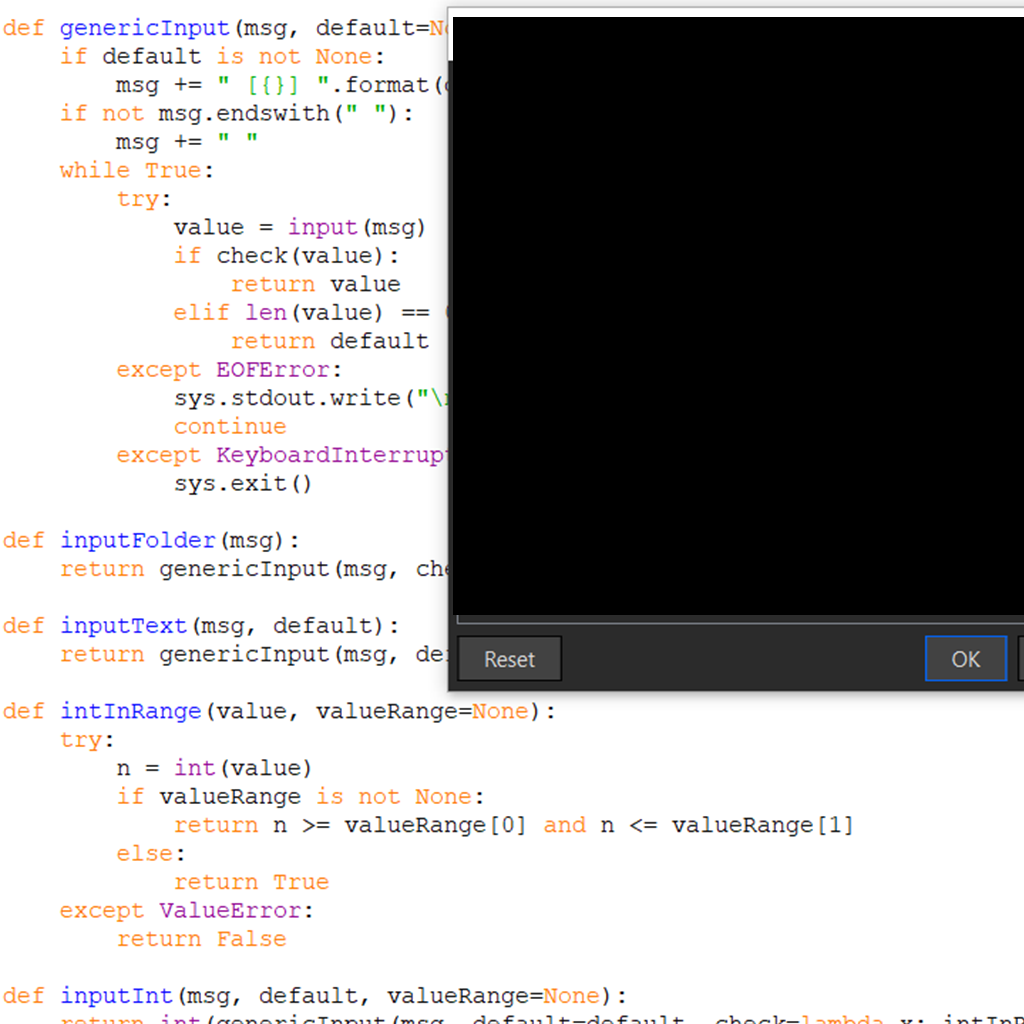Click the OK button in the dialog
The image size is (1024, 1024).
click(x=964, y=658)
